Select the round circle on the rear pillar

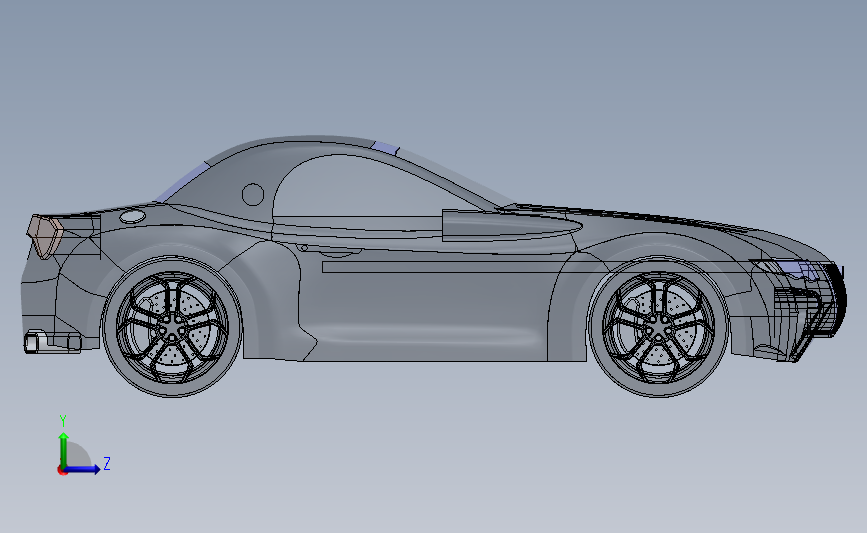[x=253, y=195]
